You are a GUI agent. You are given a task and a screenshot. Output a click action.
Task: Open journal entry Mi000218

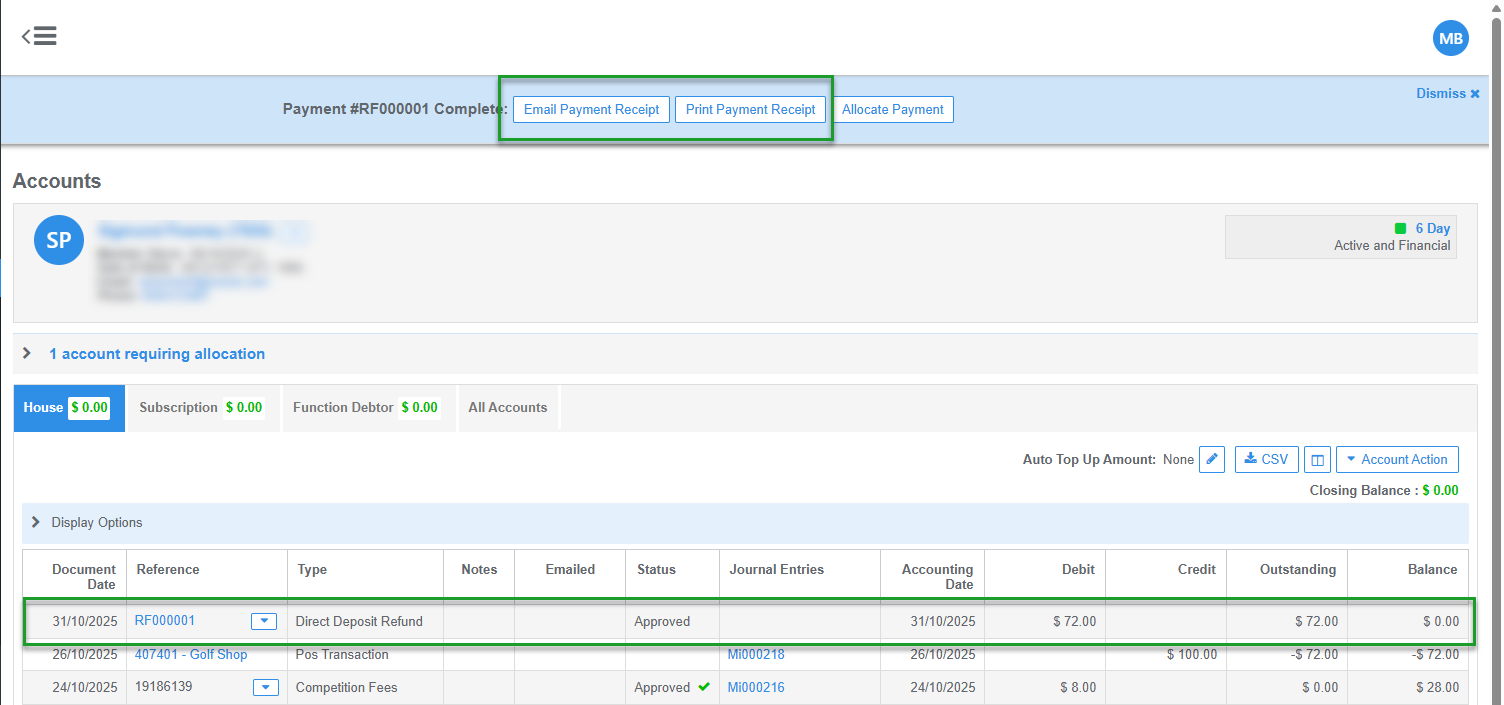click(756, 655)
